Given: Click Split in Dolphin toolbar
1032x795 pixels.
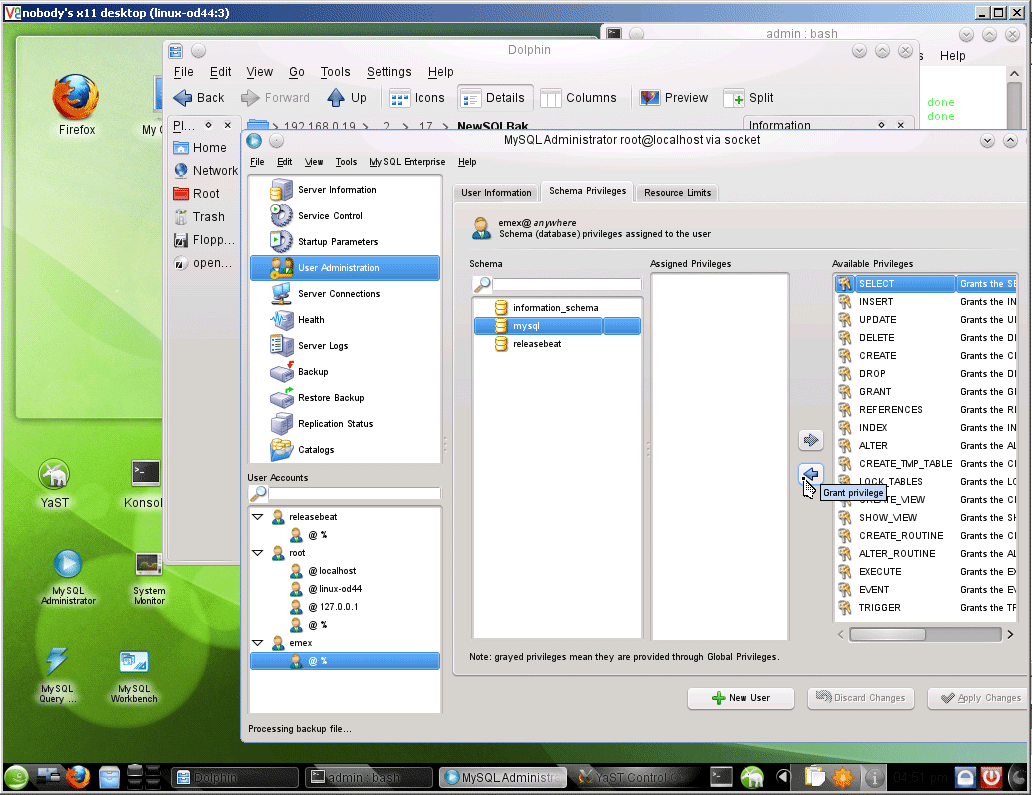Looking at the screenshot, I should coord(749,98).
